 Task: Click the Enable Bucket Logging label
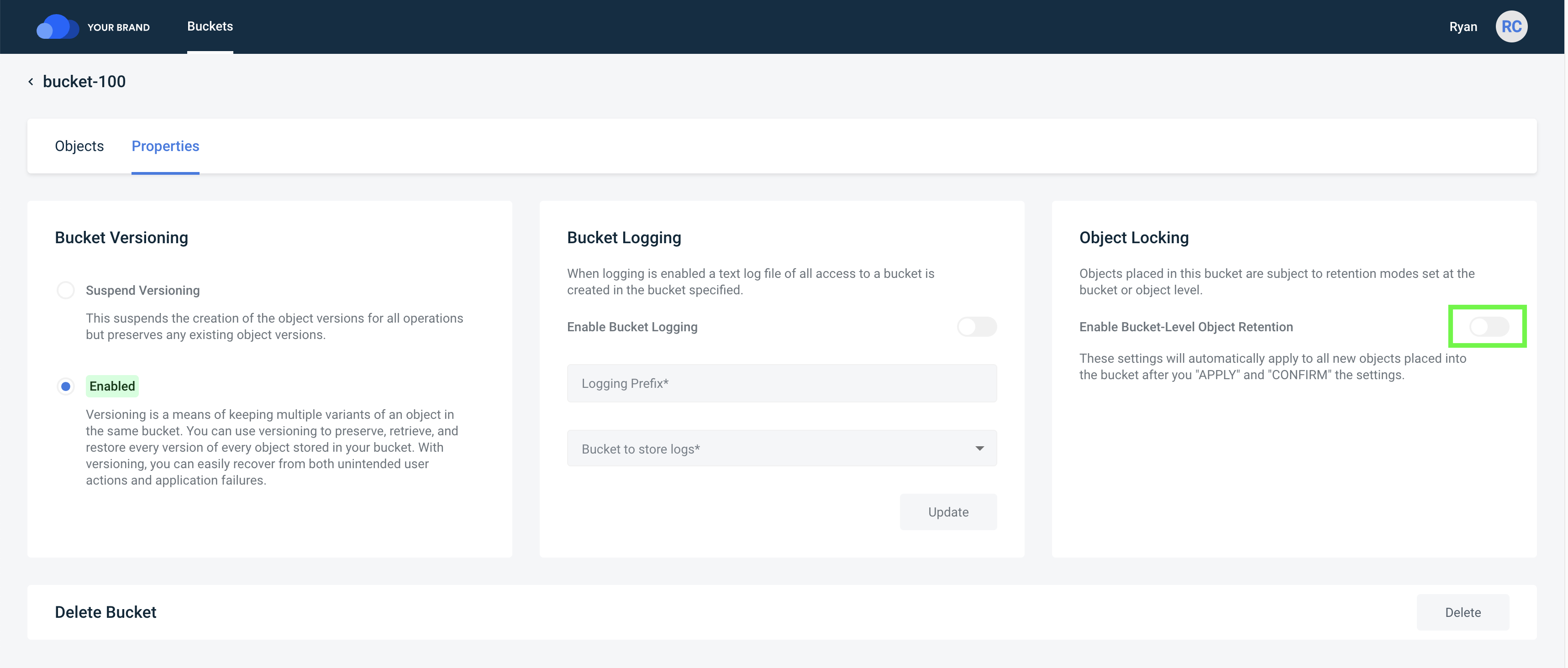click(632, 327)
